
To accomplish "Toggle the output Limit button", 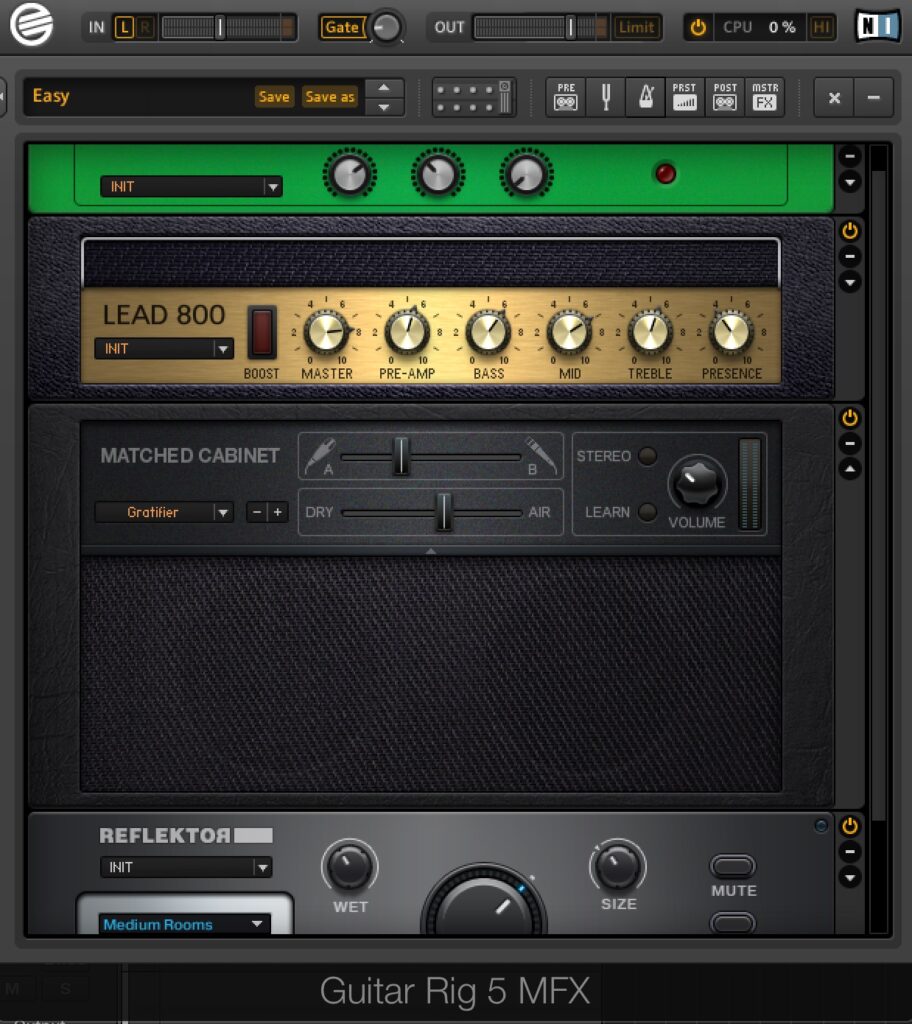I will tap(636, 27).
